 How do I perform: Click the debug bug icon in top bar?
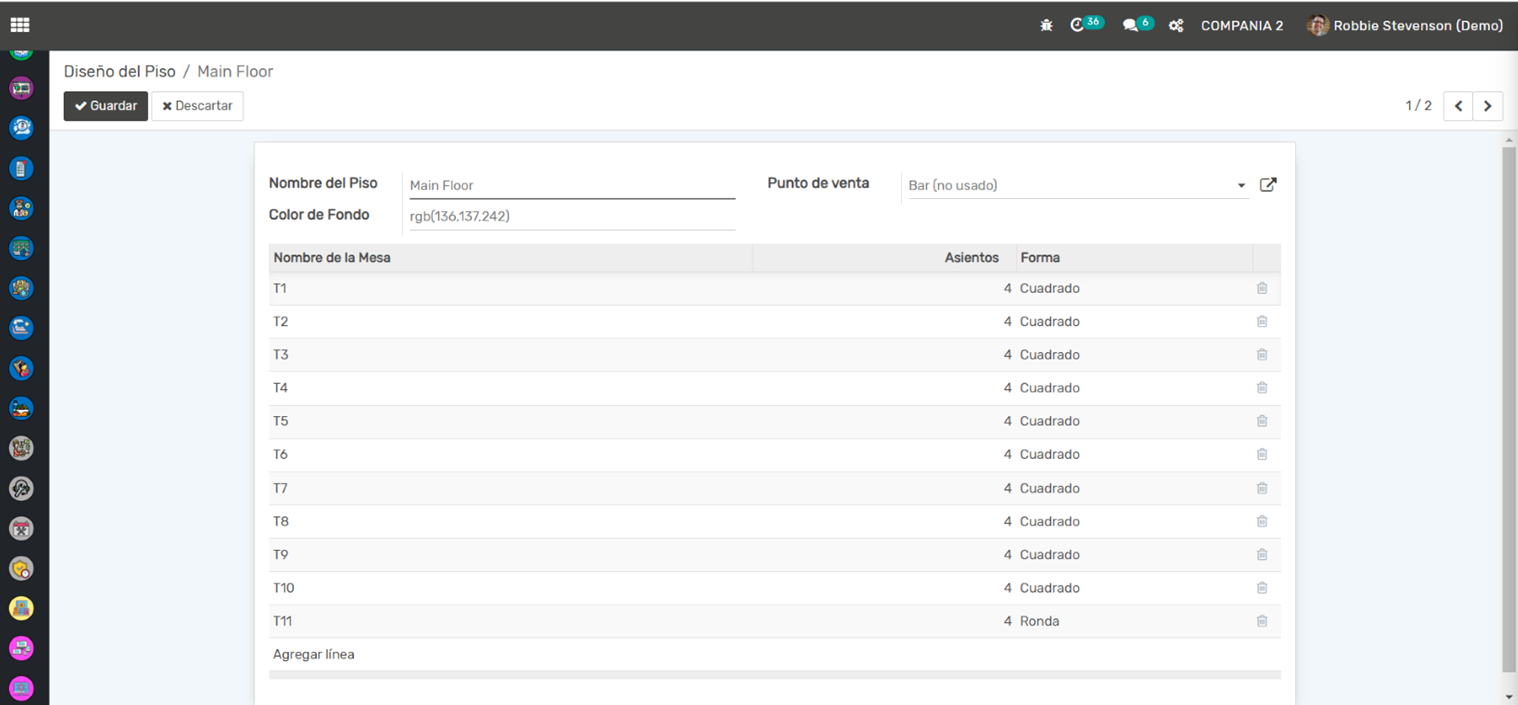(1046, 26)
